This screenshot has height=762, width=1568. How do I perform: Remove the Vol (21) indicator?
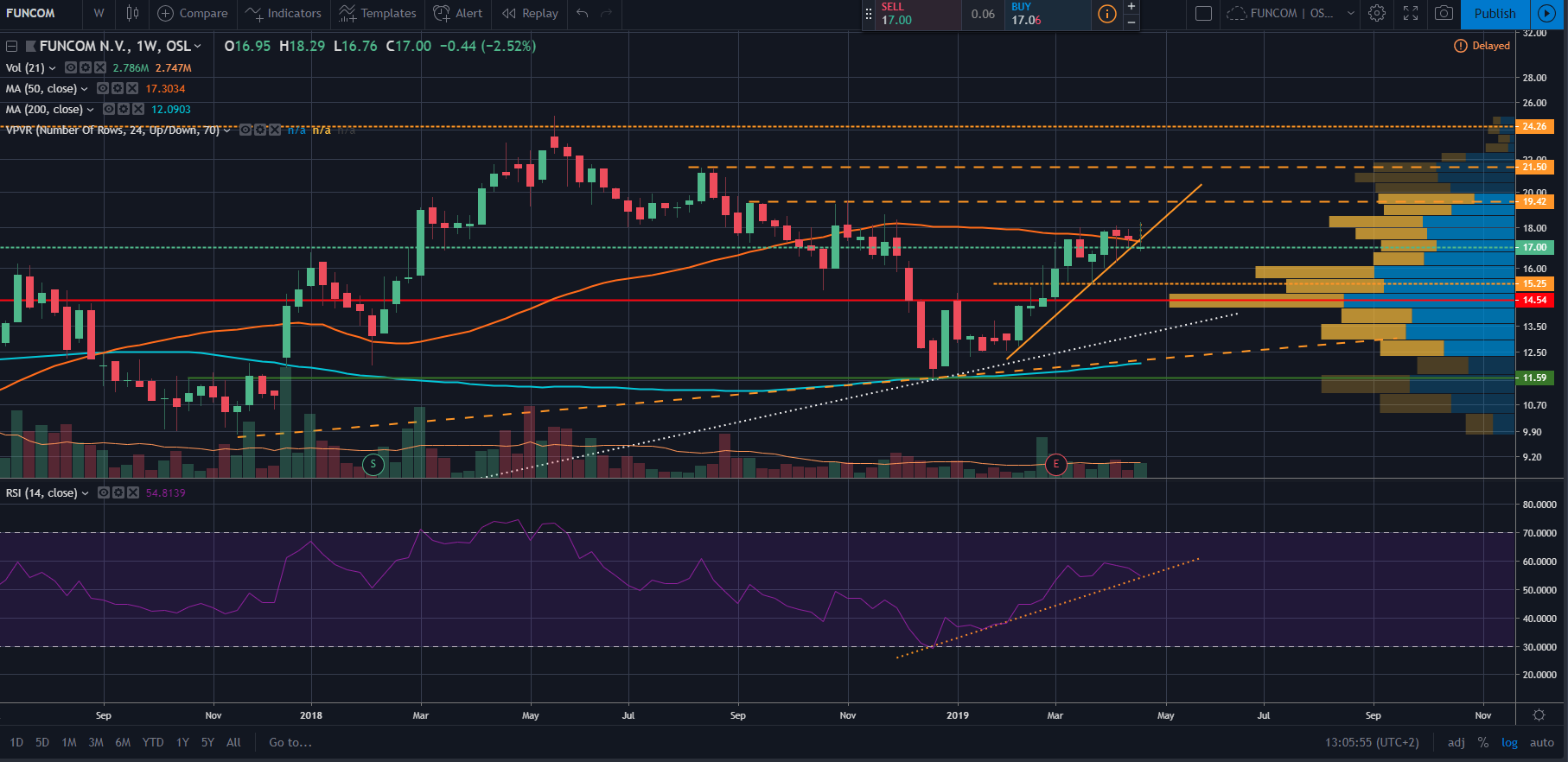(x=100, y=67)
